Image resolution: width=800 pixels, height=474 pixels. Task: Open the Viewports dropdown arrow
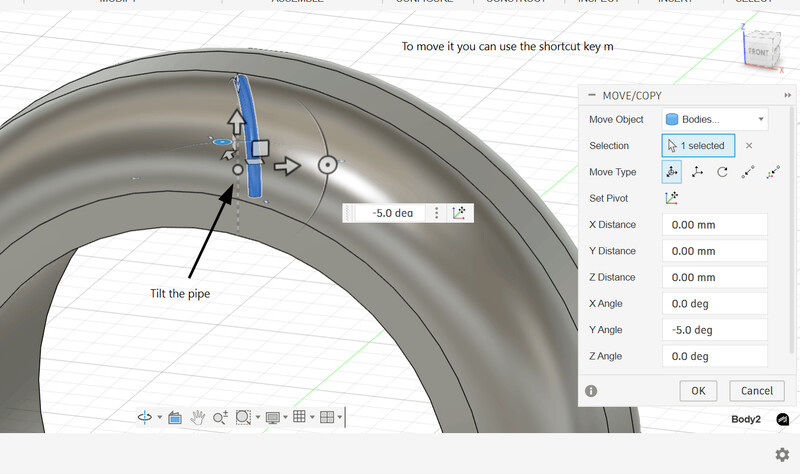coord(339,417)
